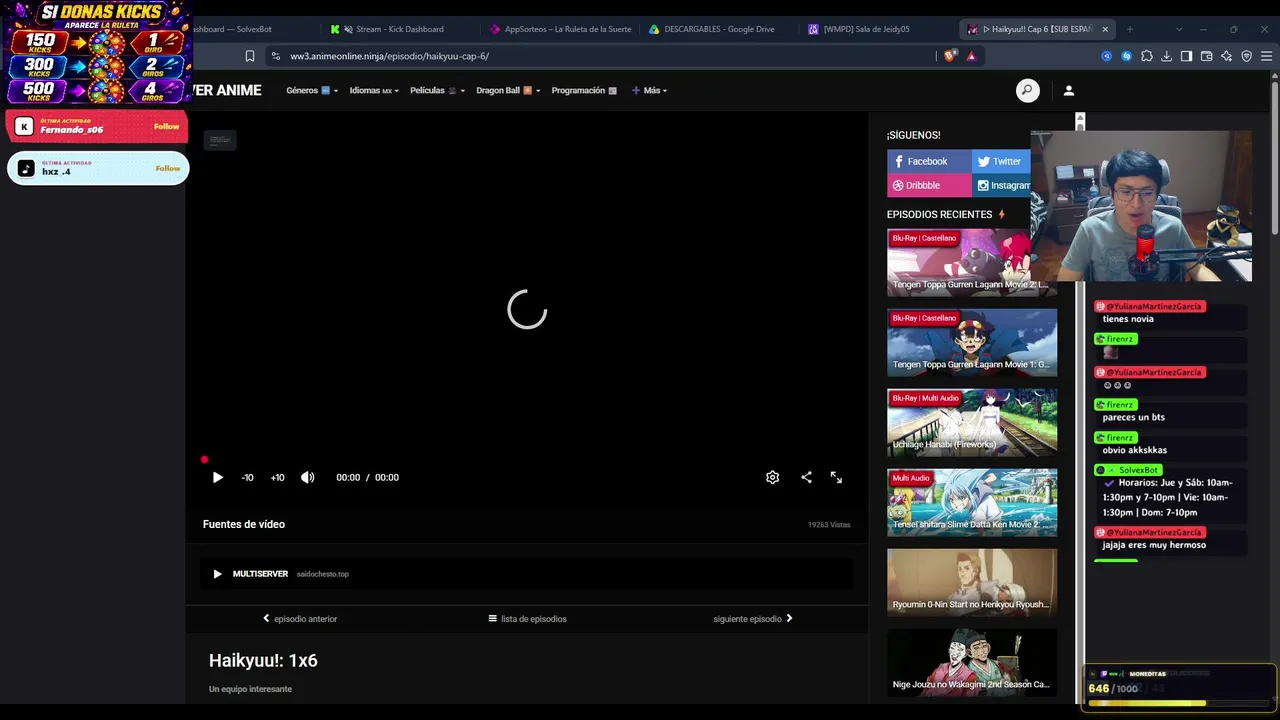Open lista de episodios
The height and width of the screenshot is (720, 1280).
point(527,619)
